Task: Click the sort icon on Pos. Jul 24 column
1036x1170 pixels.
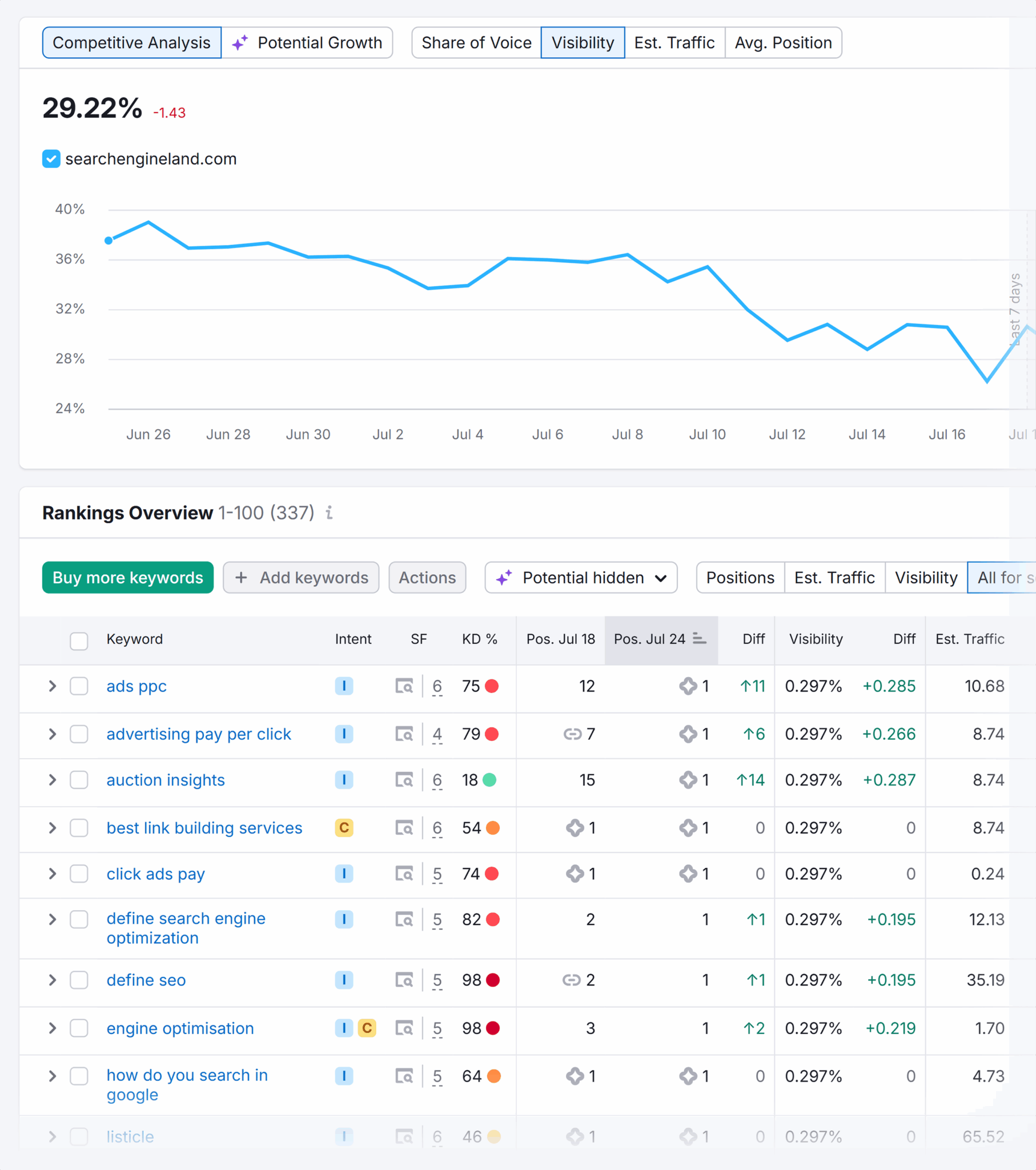Action: coord(700,639)
